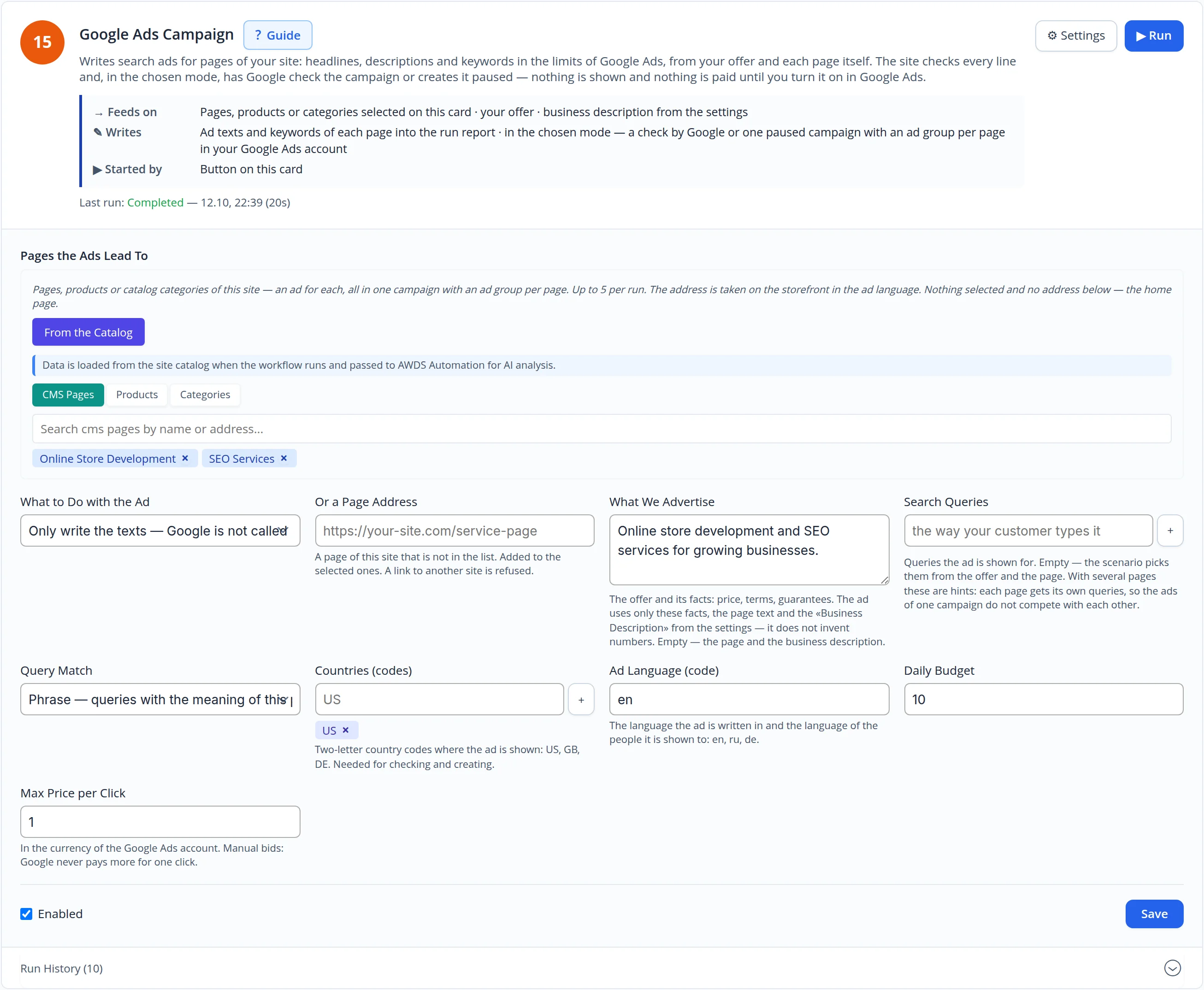Screen dimensions: 1204x990
Task: Expand the Run History section
Action: [x=1172, y=968]
